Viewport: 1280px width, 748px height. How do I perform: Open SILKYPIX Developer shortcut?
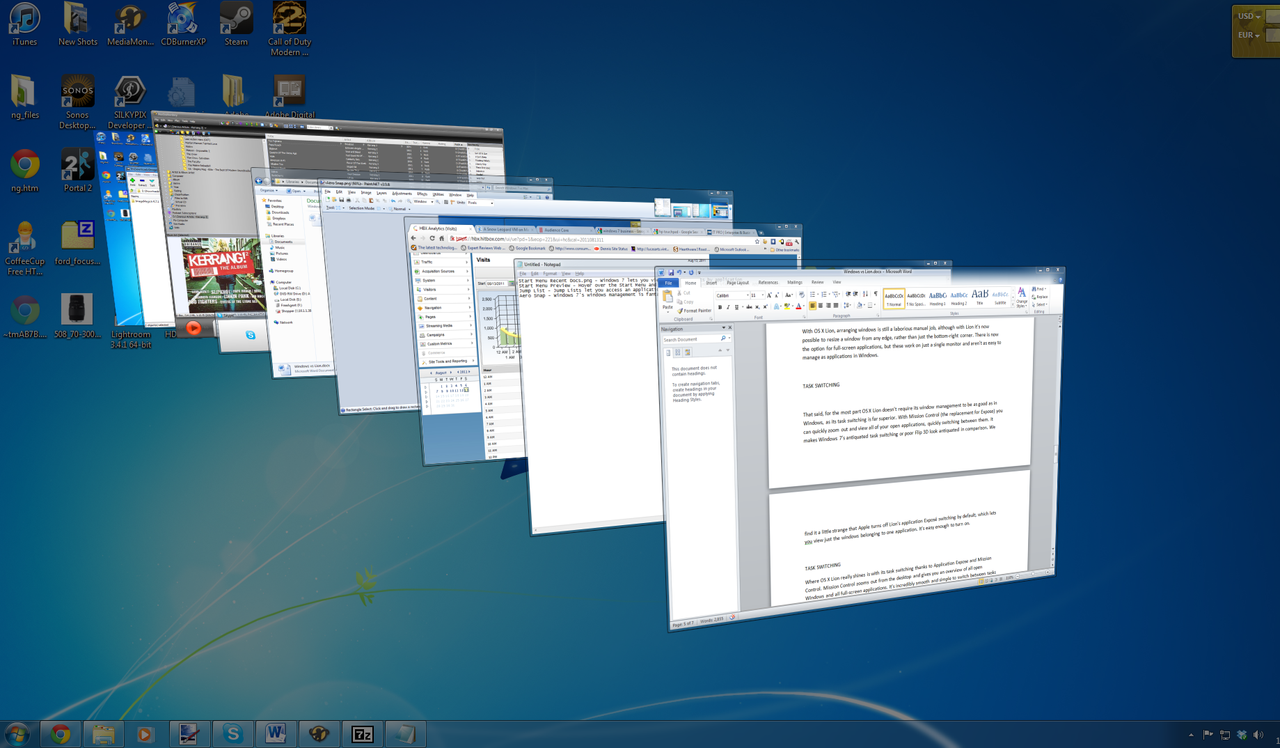(130, 102)
